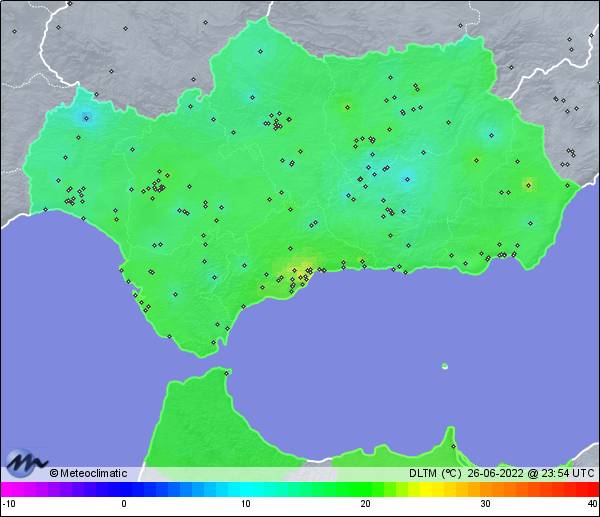Click the 0 scale label
600x517 pixels.
click(x=124, y=503)
